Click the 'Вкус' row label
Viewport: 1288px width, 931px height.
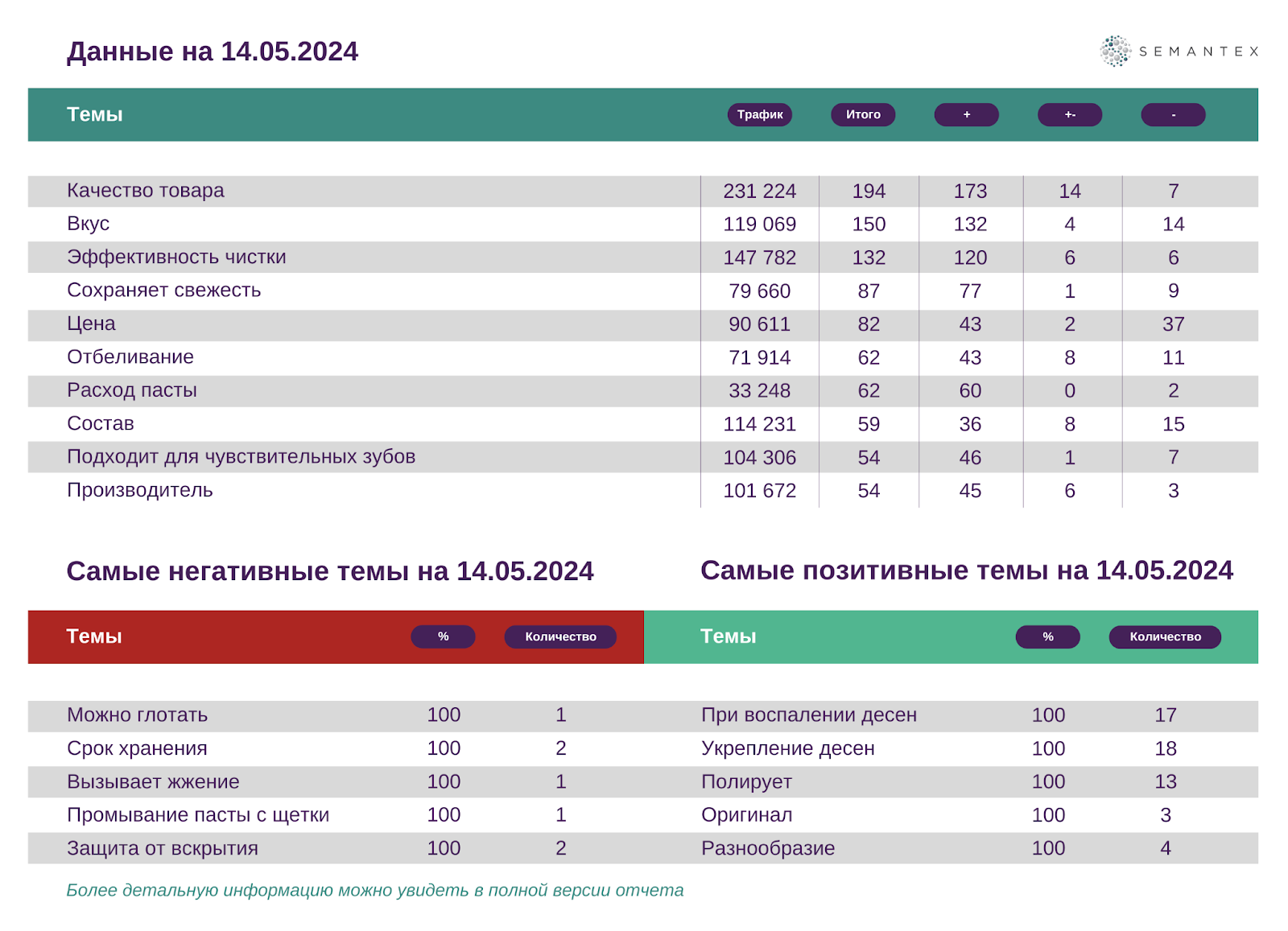pyautogui.click(x=88, y=224)
